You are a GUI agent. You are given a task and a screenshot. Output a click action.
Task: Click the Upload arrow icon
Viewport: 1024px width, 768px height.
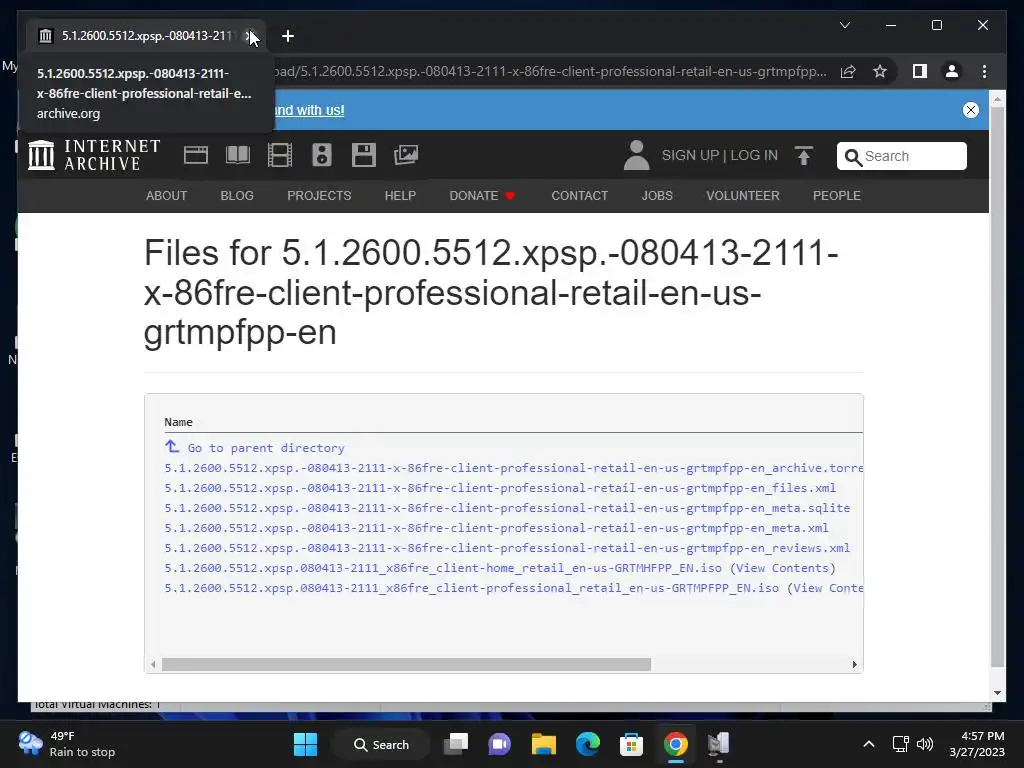(x=804, y=155)
